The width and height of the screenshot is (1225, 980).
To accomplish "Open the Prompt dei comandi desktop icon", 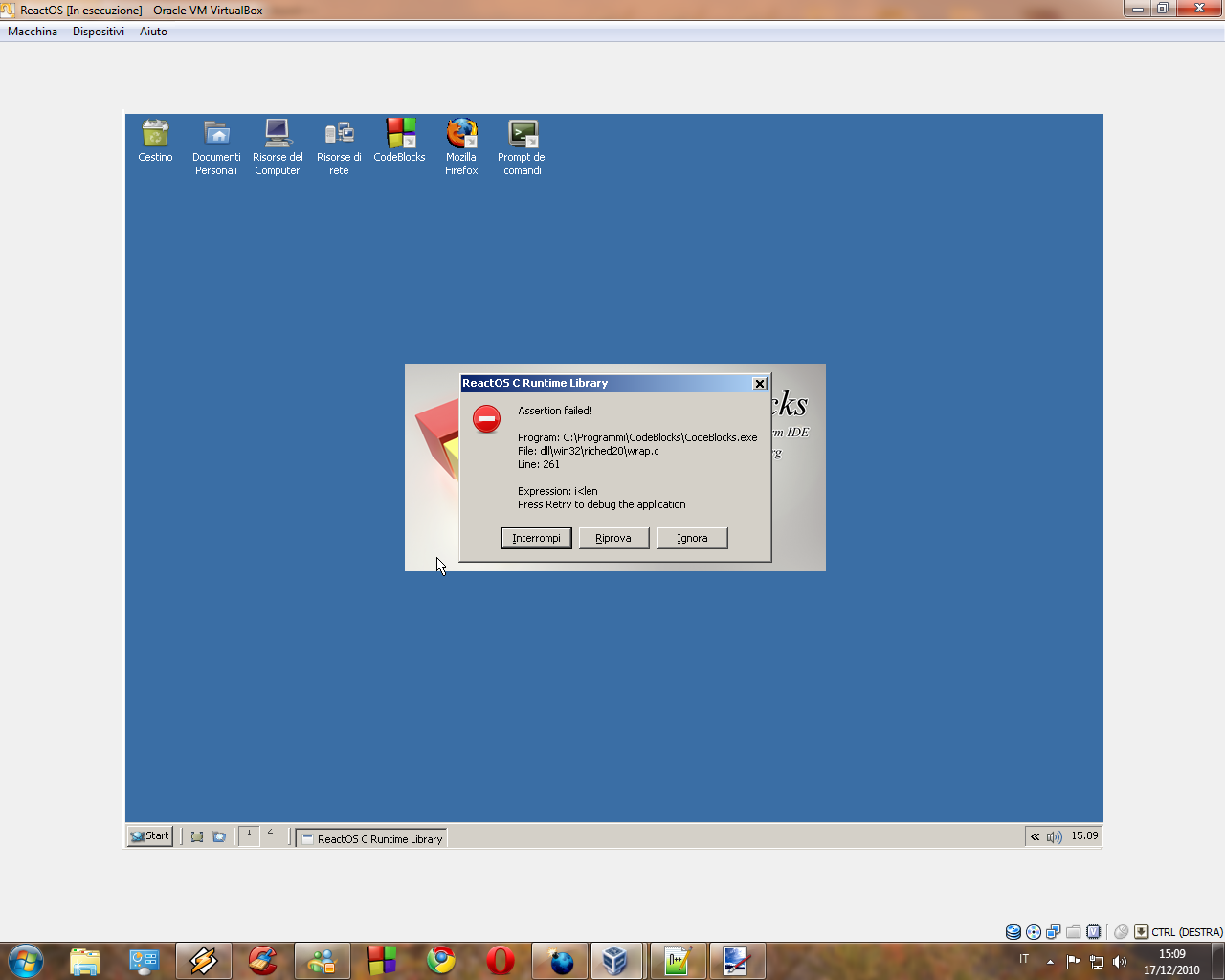I will (523, 147).
